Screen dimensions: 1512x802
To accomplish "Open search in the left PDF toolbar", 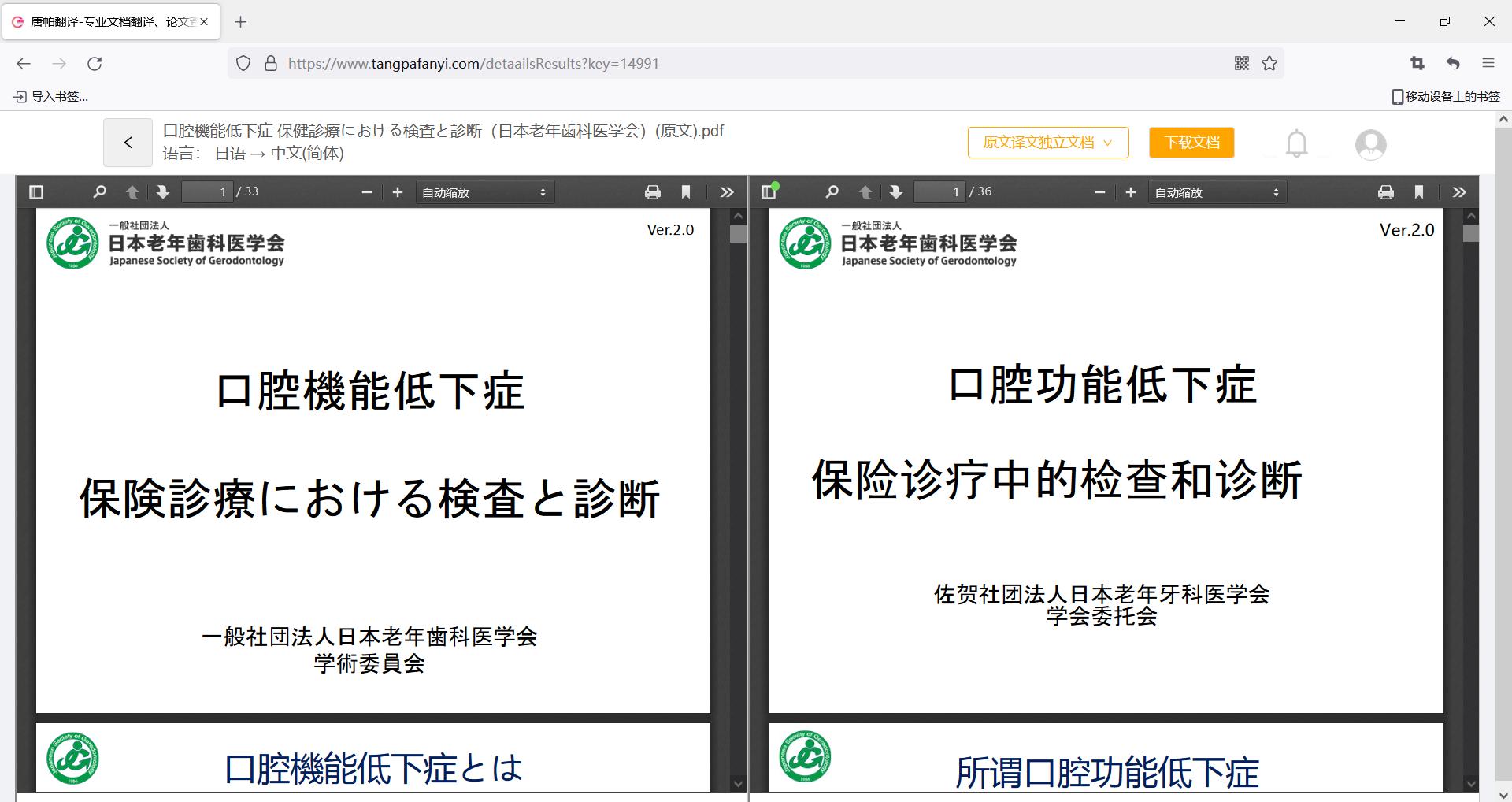I will [x=99, y=191].
